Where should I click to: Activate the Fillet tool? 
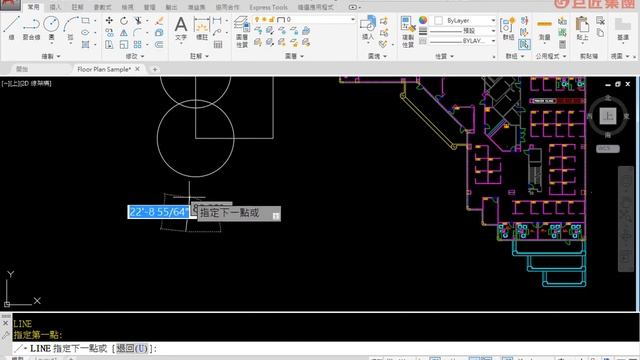pyautogui.click(x=138, y=32)
